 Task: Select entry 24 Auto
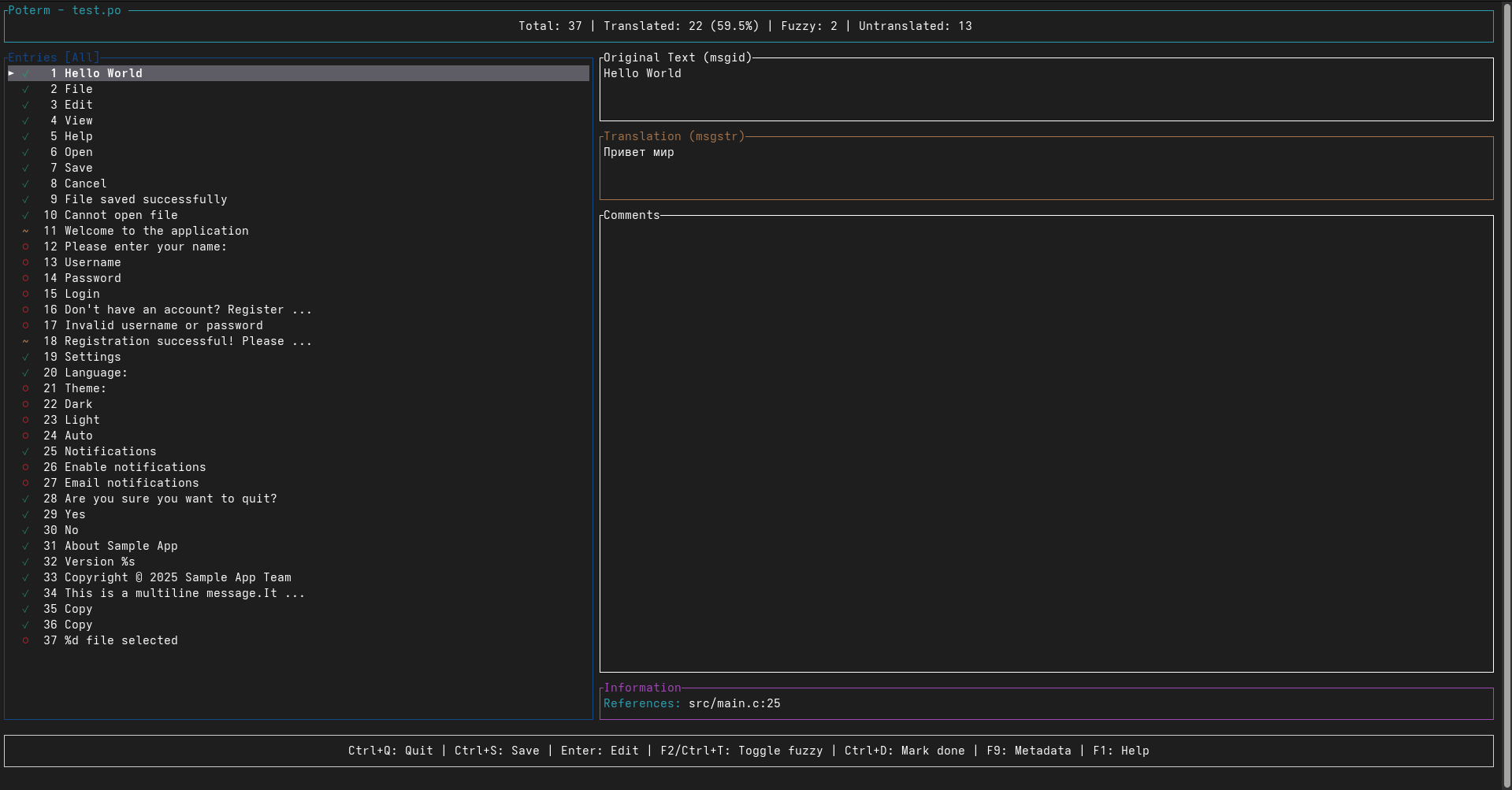pos(299,436)
